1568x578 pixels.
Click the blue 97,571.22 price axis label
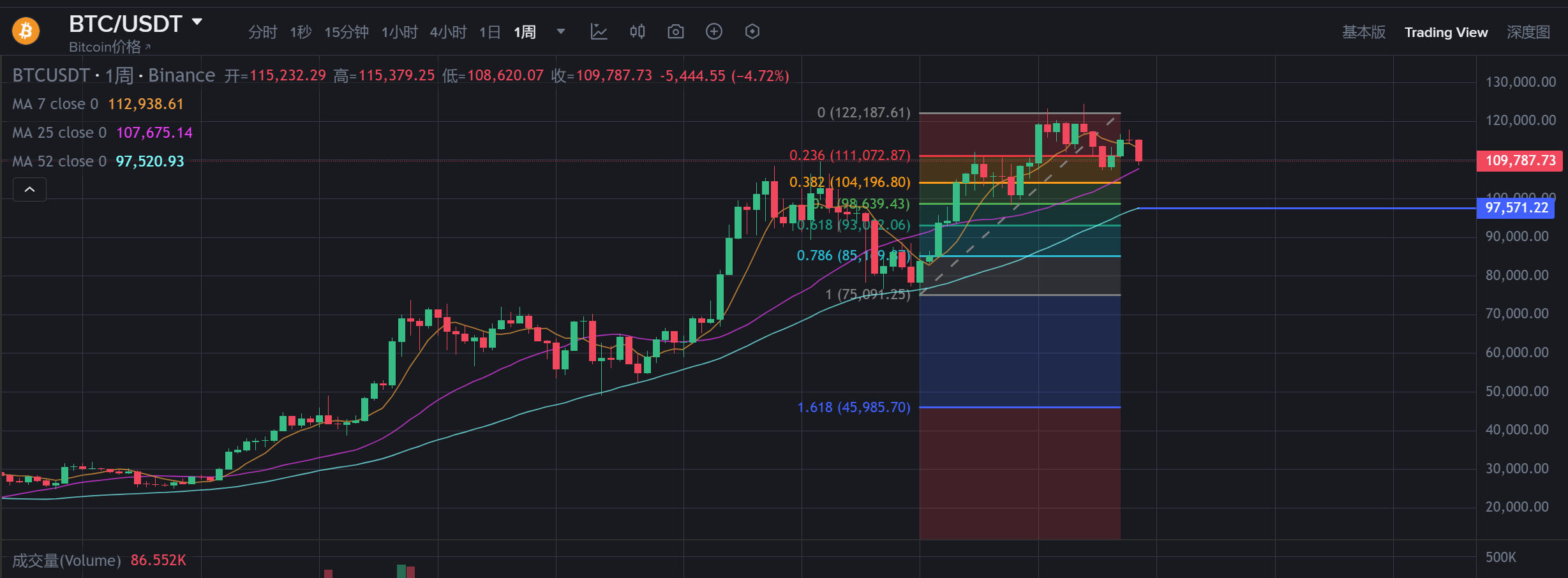(x=1516, y=208)
